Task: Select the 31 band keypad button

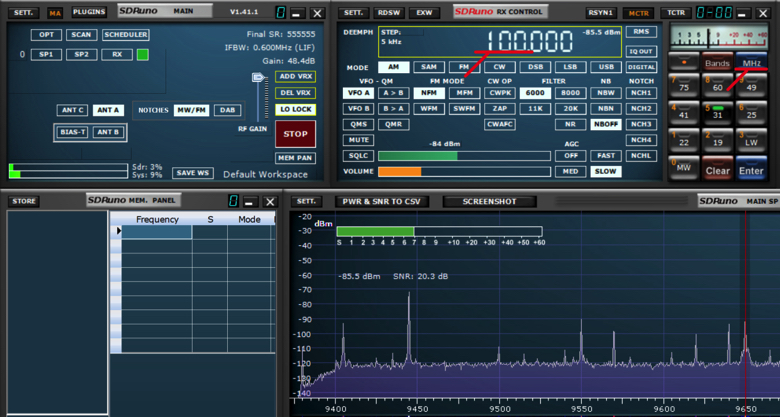Action: tap(717, 112)
